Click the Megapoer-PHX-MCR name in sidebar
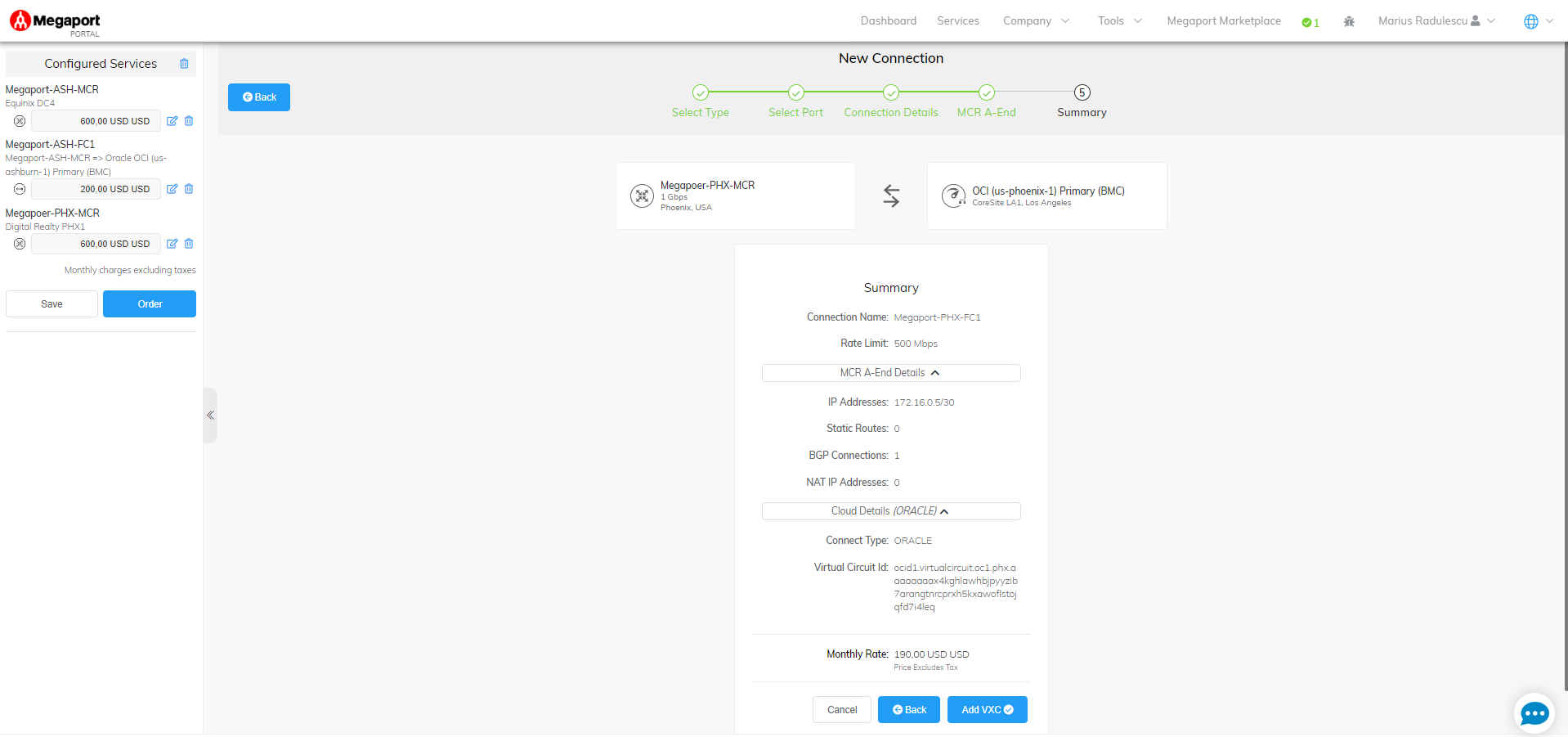The height and width of the screenshot is (737, 1568). [52, 213]
